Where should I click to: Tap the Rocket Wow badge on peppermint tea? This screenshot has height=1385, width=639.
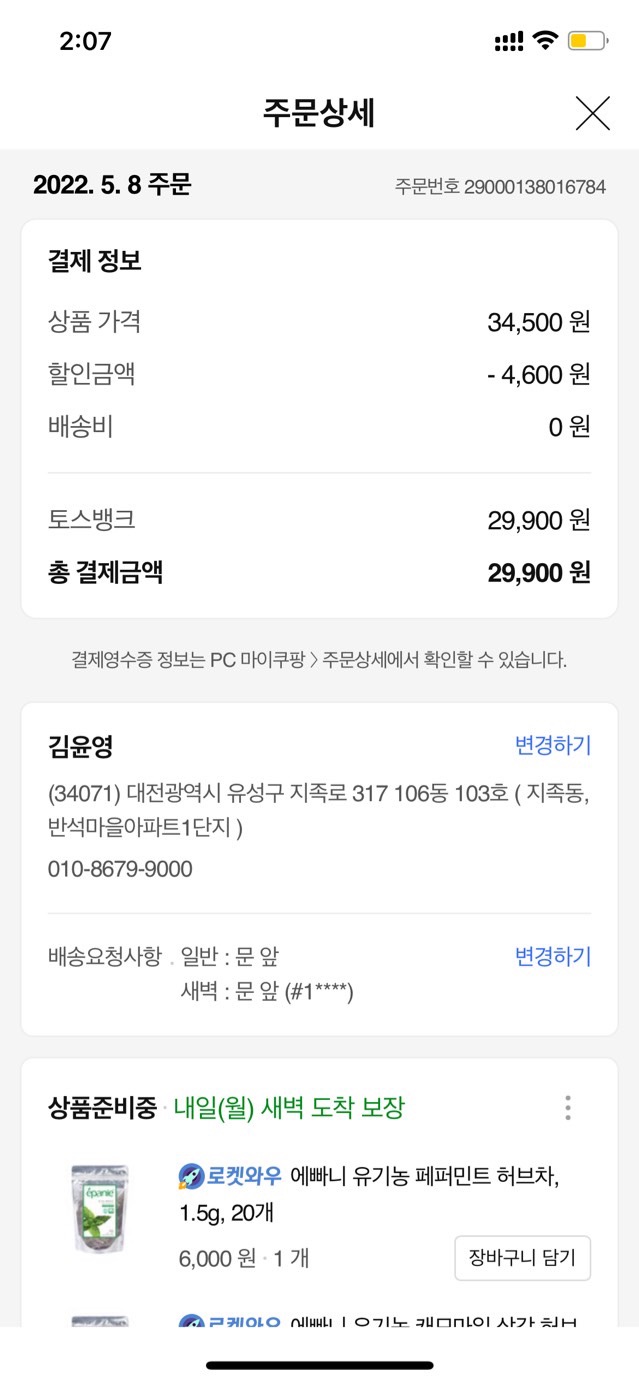click(x=232, y=1176)
